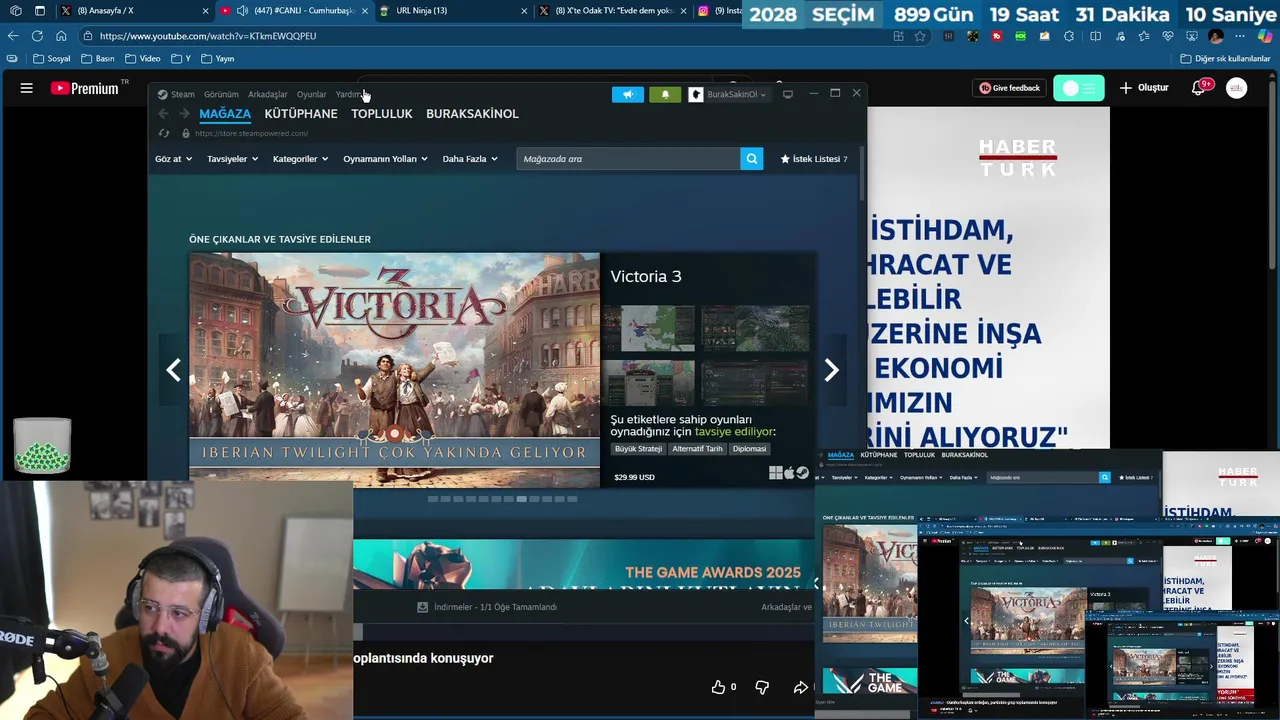The height and width of the screenshot is (720, 1280).
Task: Click the dislike thumbs-down on the video
Action: pos(762,687)
